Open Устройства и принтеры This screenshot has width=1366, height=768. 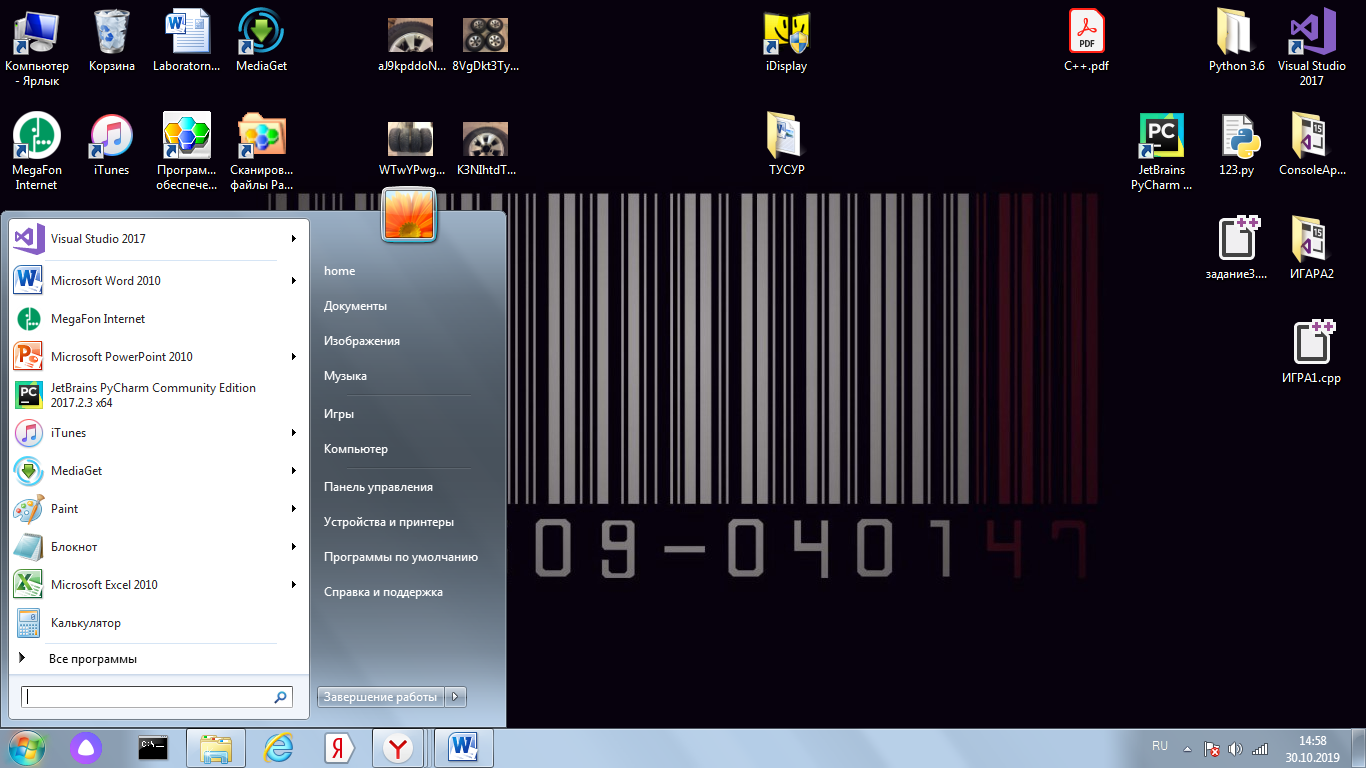(x=389, y=522)
